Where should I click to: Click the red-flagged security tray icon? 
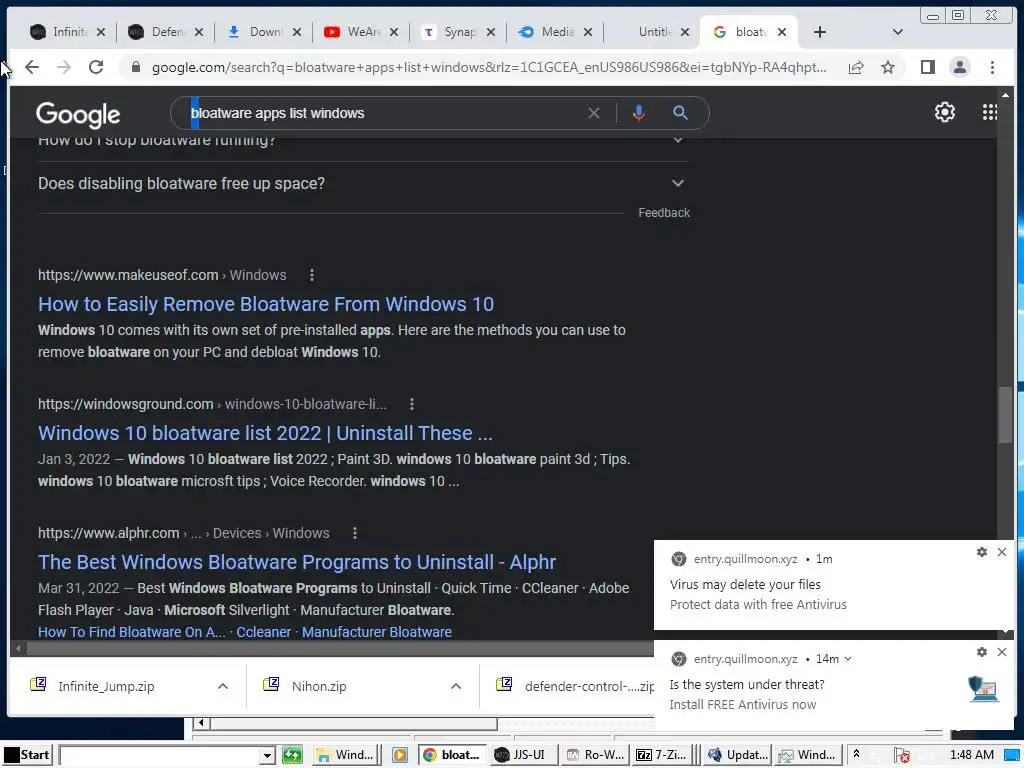pyautogui.click(x=902, y=756)
